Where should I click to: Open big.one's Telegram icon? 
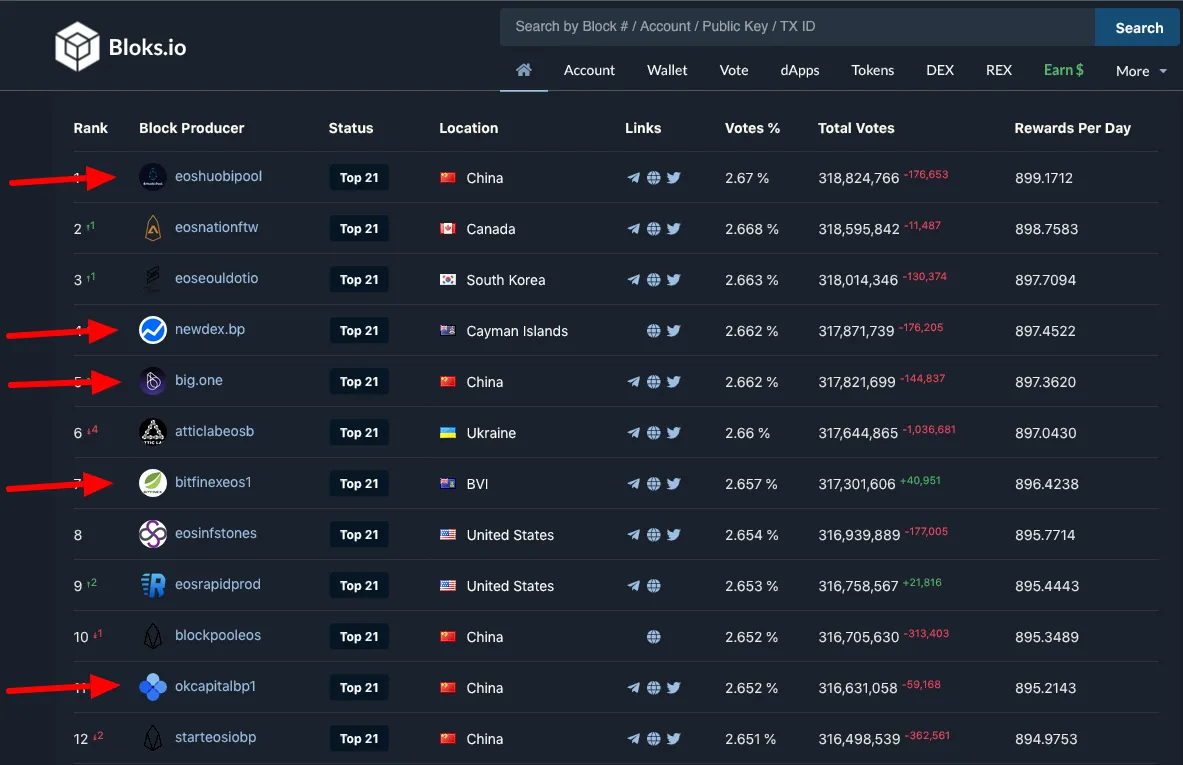[x=634, y=382]
